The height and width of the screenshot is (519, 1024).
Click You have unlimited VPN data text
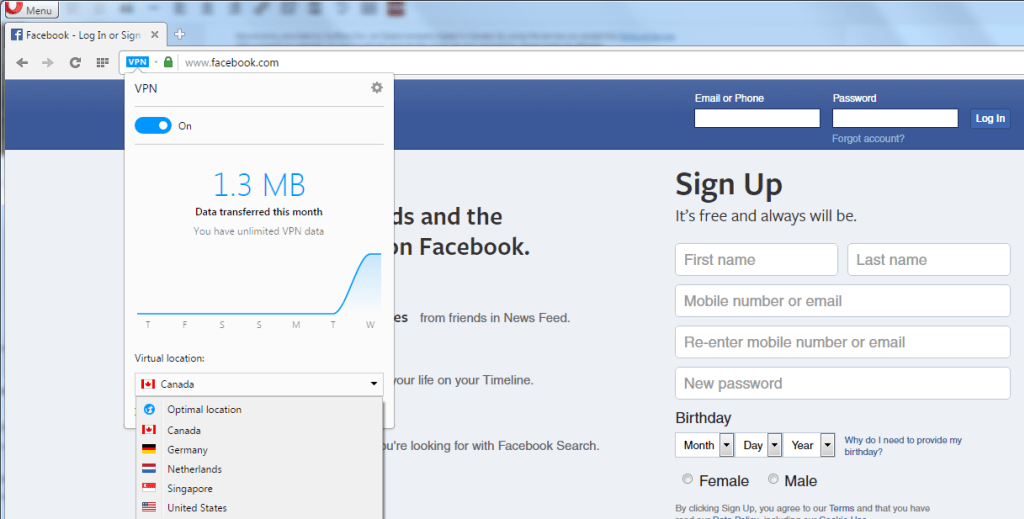click(x=259, y=231)
